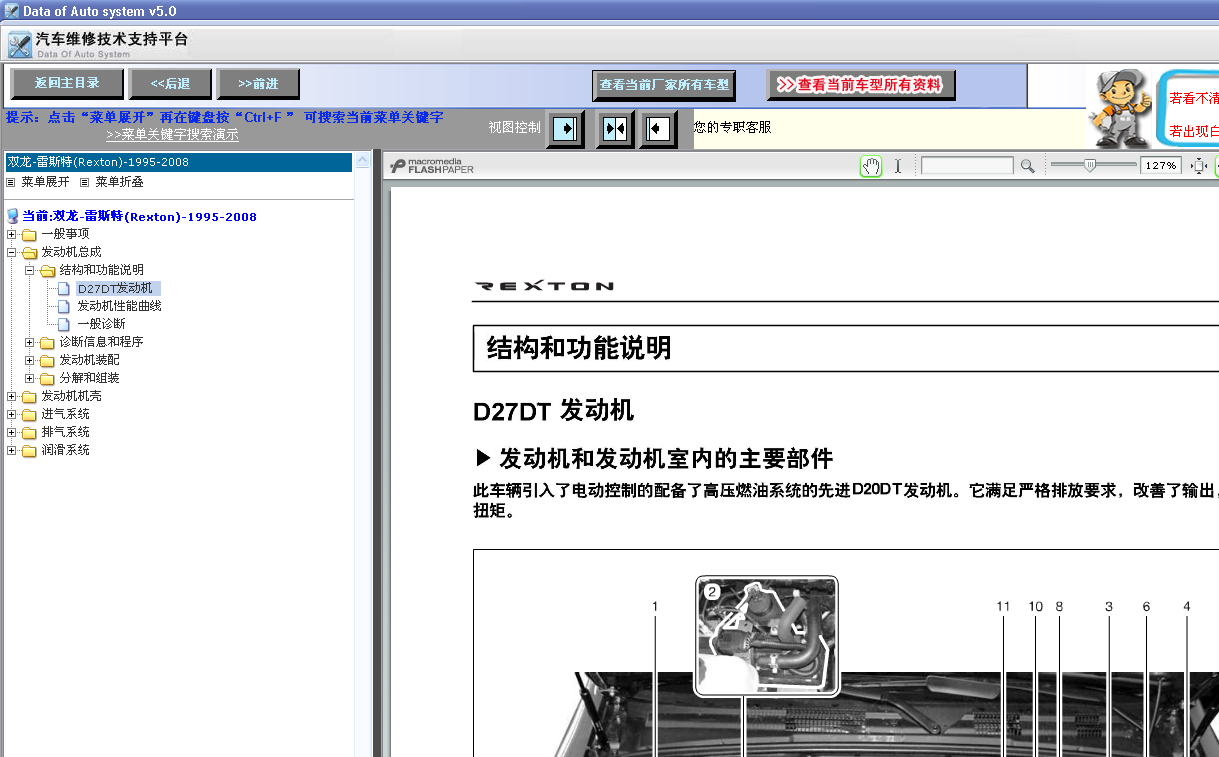
Task: Open 一般诊断 document in tree
Action: (x=101, y=324)
